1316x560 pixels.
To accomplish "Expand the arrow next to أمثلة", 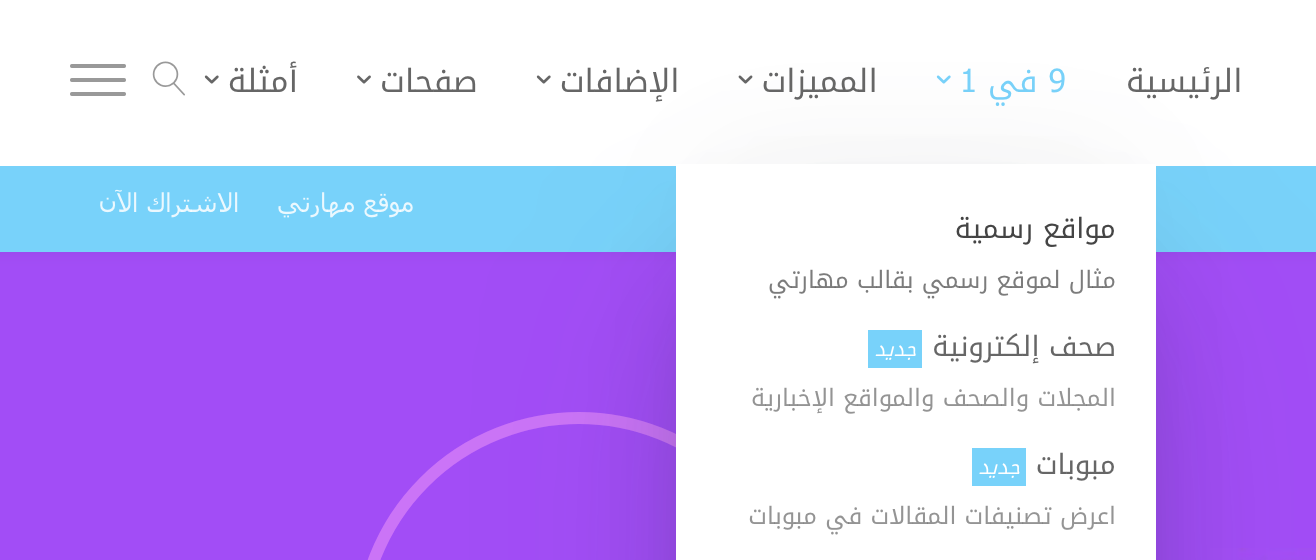I will [x=212, y=80].
